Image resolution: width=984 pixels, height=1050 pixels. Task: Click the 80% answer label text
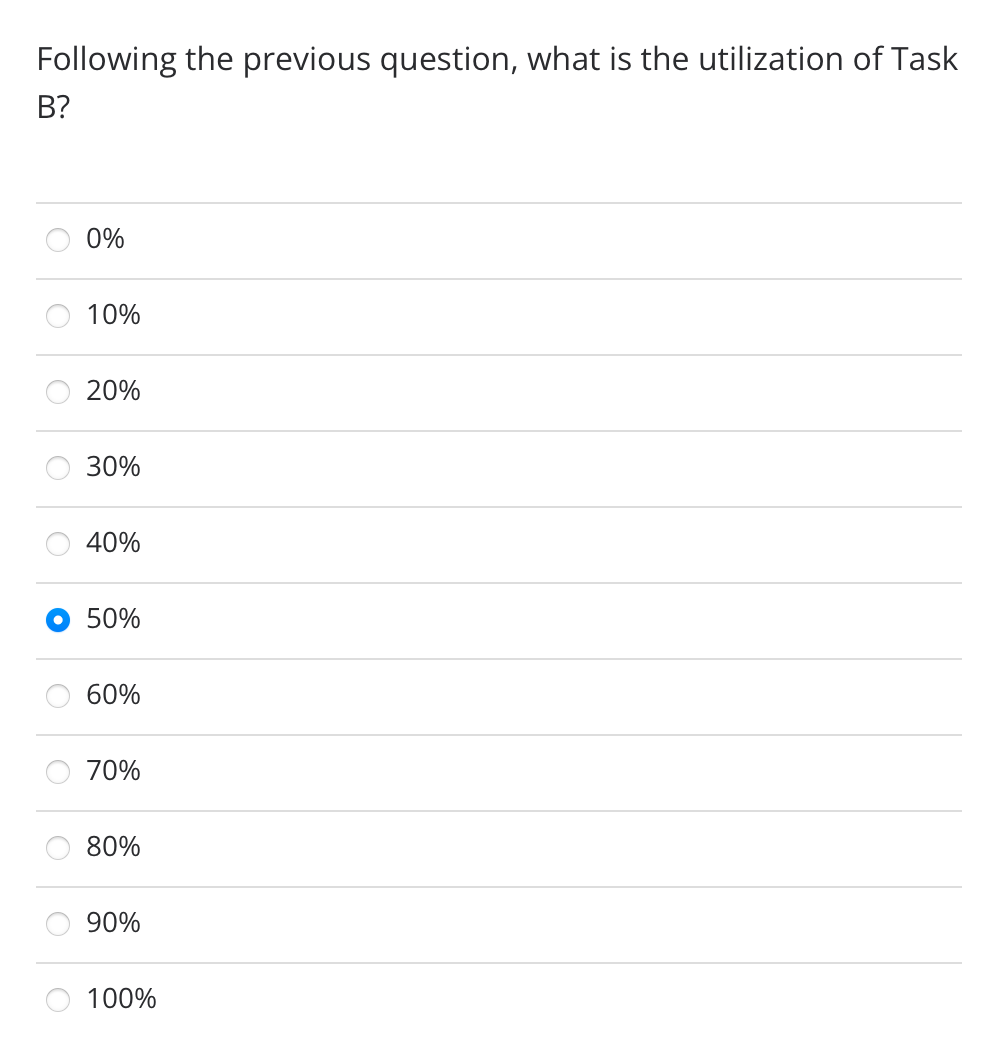click(112, 847)
